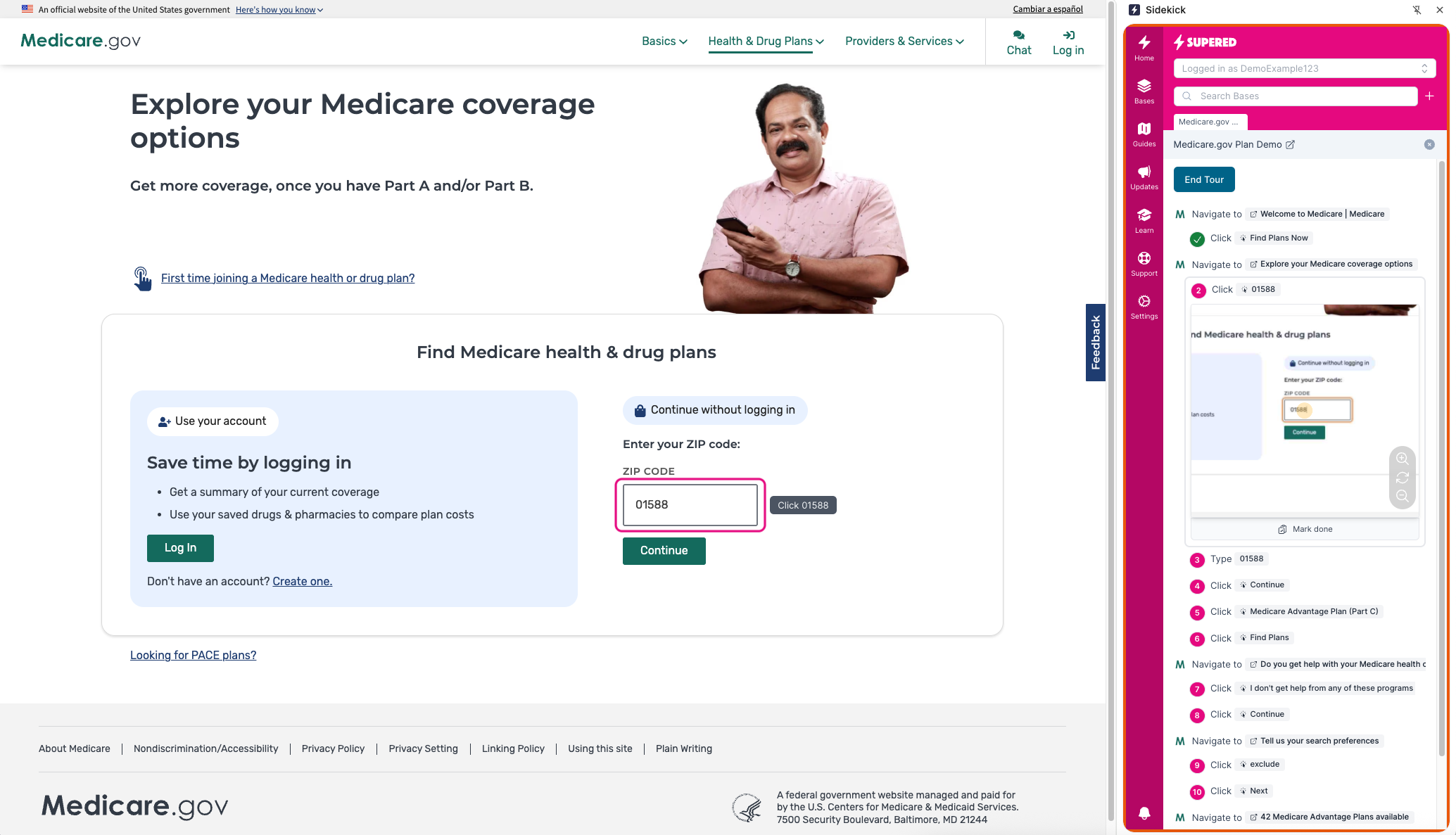Click the Search Bases field
Viewport: 1456px width, 835px height.
click(x=1296, y=96)
